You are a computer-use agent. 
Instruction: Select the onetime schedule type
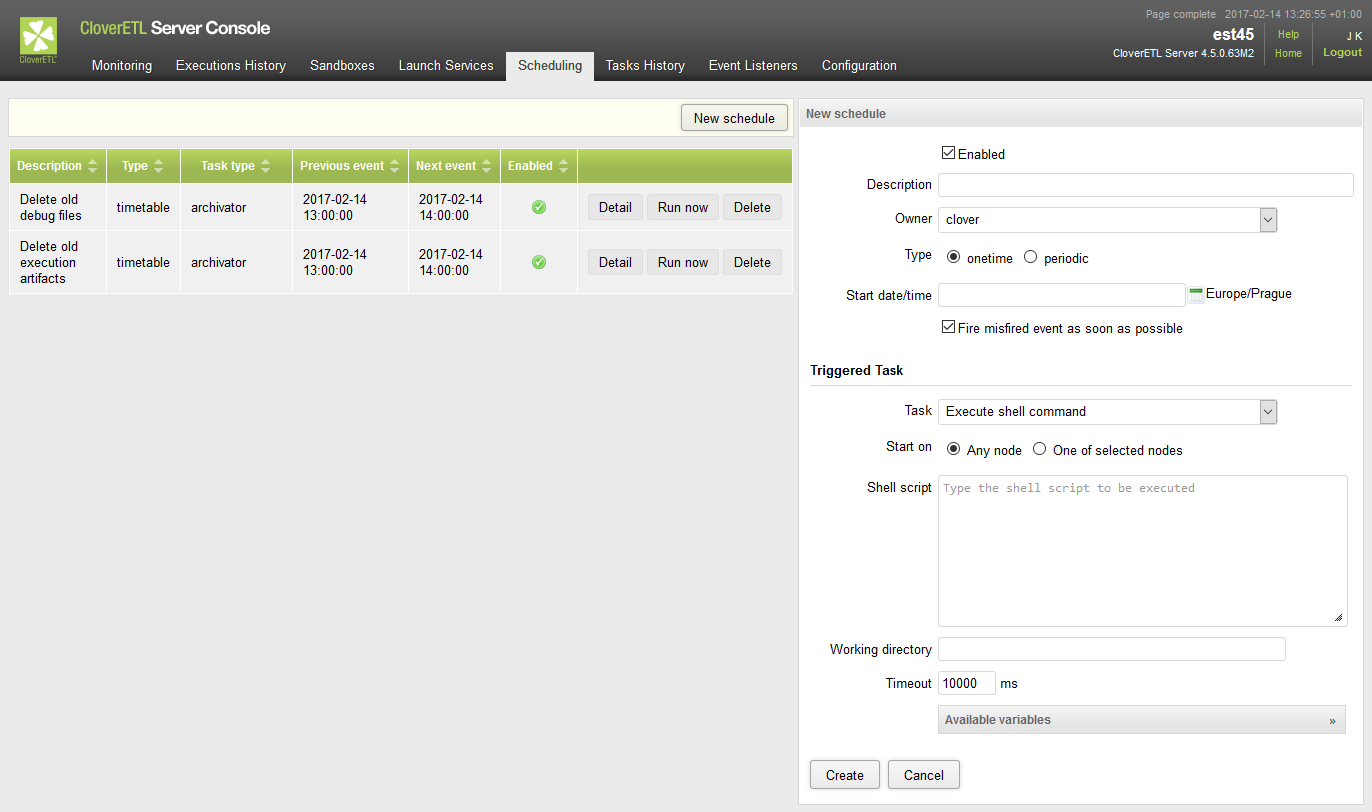click(x=953, y=257)
